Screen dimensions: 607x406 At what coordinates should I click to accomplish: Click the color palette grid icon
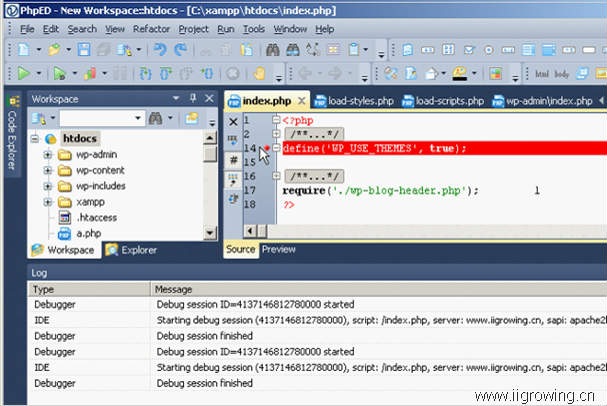click(495, 73)
